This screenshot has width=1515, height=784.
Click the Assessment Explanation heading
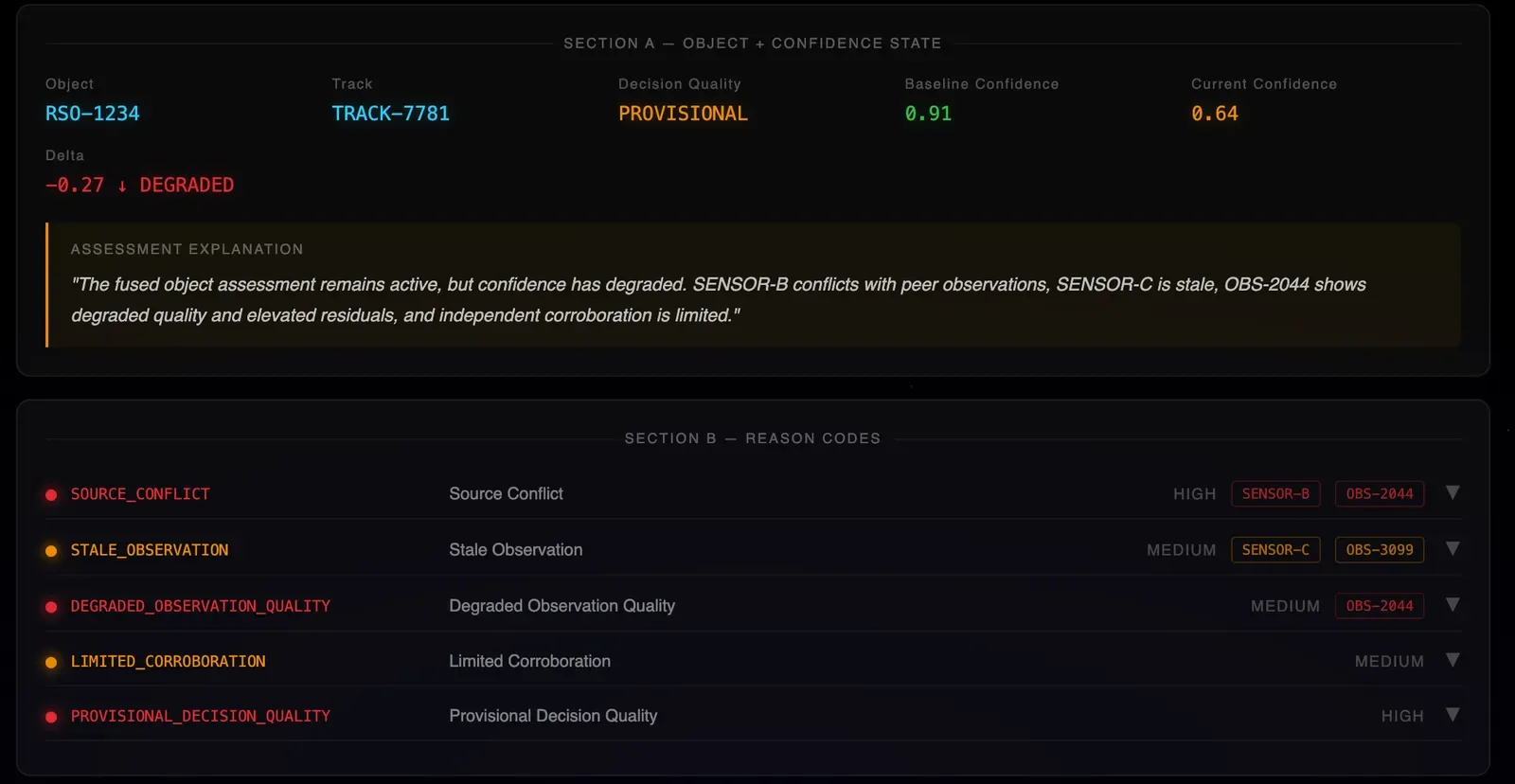187,249
